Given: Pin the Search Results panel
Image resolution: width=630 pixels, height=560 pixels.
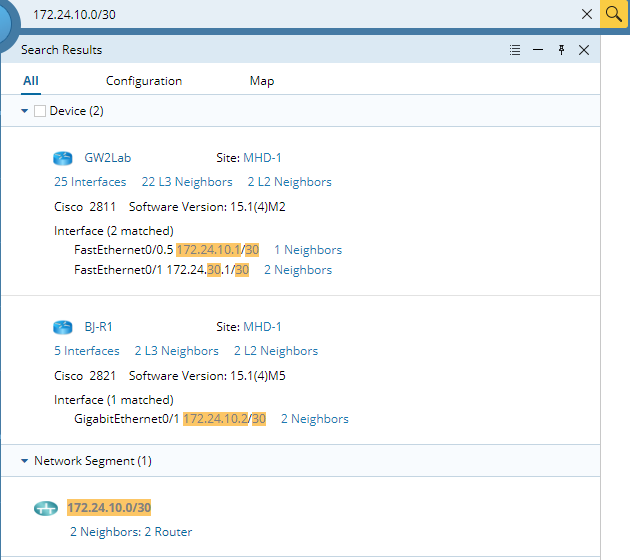Looking at the screenshot, I should [x=561, y=50].
